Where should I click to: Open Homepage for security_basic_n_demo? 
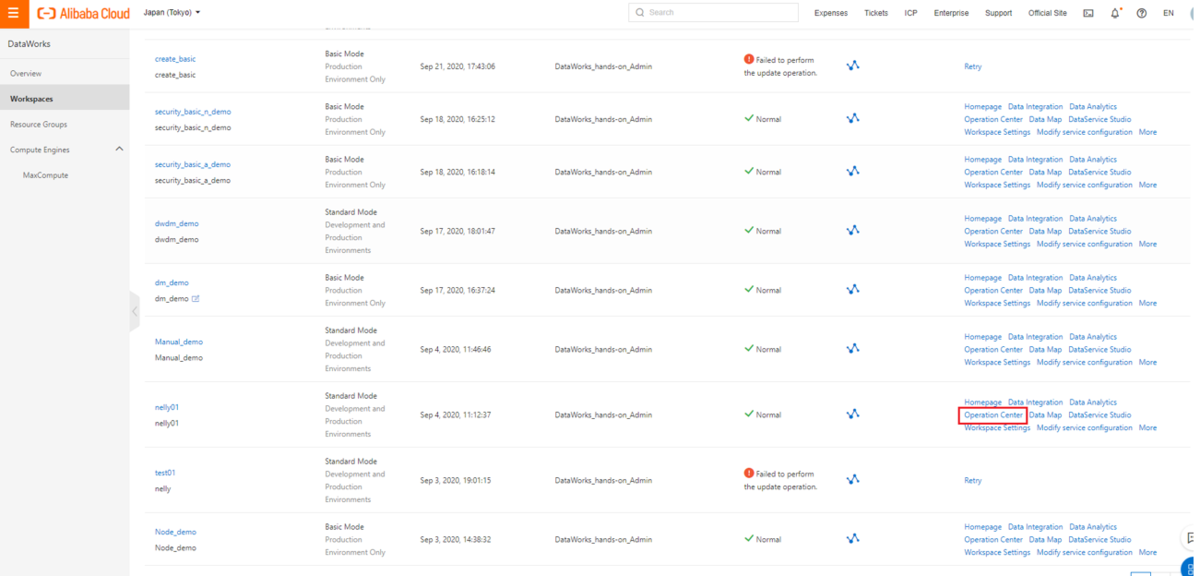(983, 106)
